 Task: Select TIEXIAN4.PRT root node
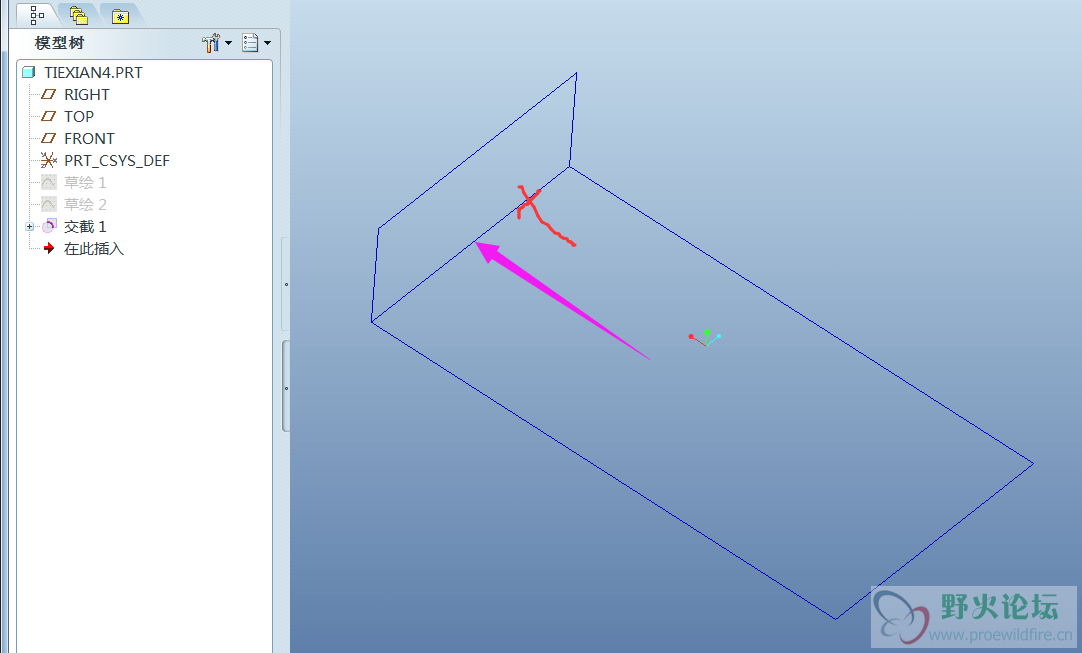[93, 72]
